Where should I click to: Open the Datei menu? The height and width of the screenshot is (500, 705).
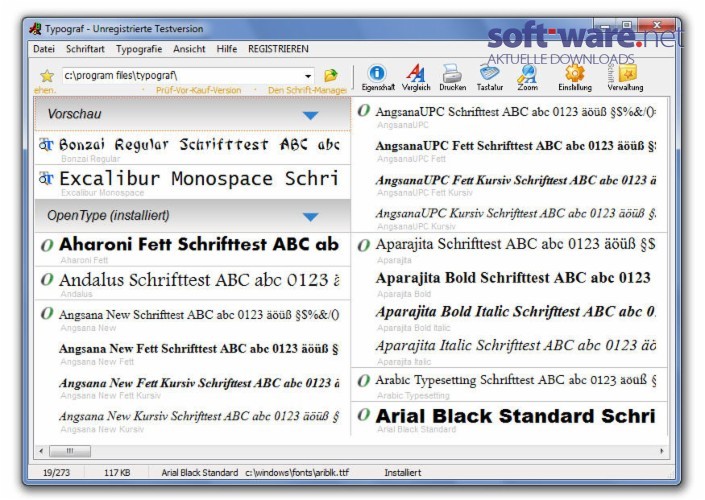(44, 49)
